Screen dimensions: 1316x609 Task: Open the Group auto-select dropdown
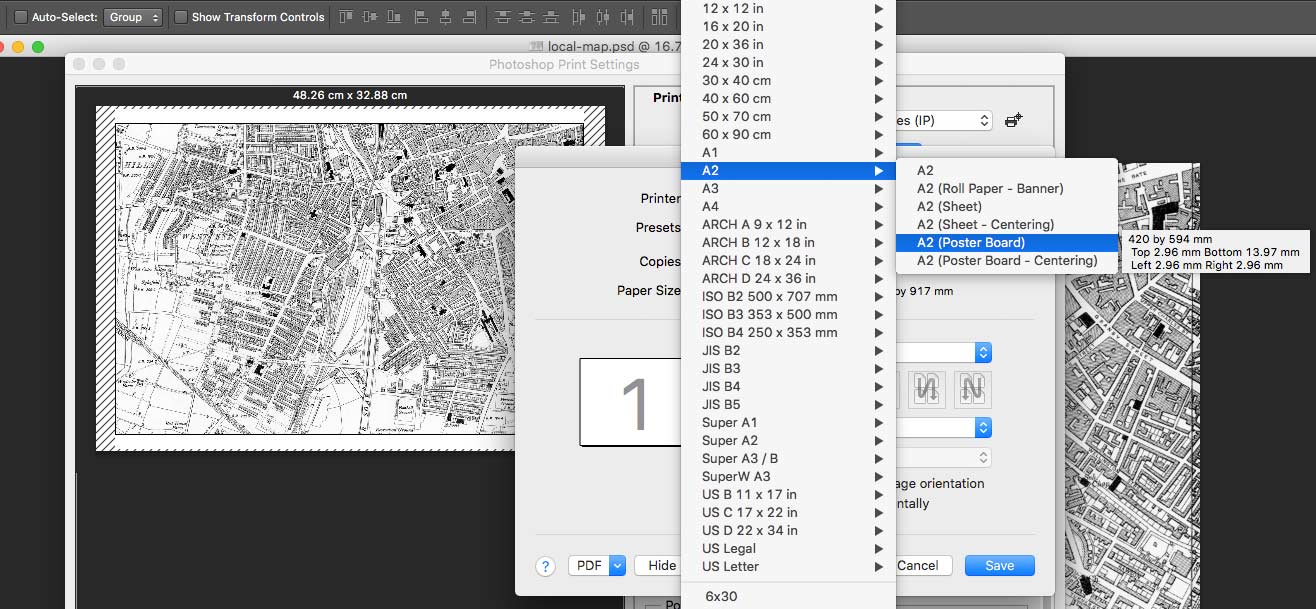[133, 17]
